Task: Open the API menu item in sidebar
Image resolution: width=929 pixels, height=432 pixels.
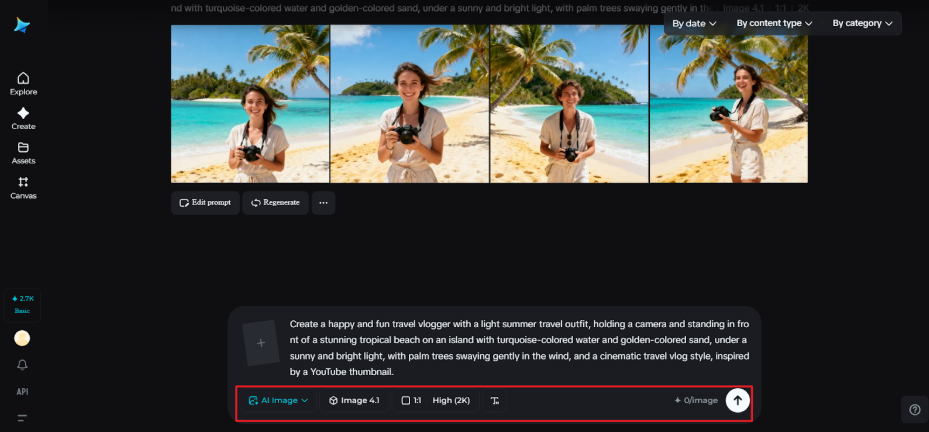Action: [22, 391]
